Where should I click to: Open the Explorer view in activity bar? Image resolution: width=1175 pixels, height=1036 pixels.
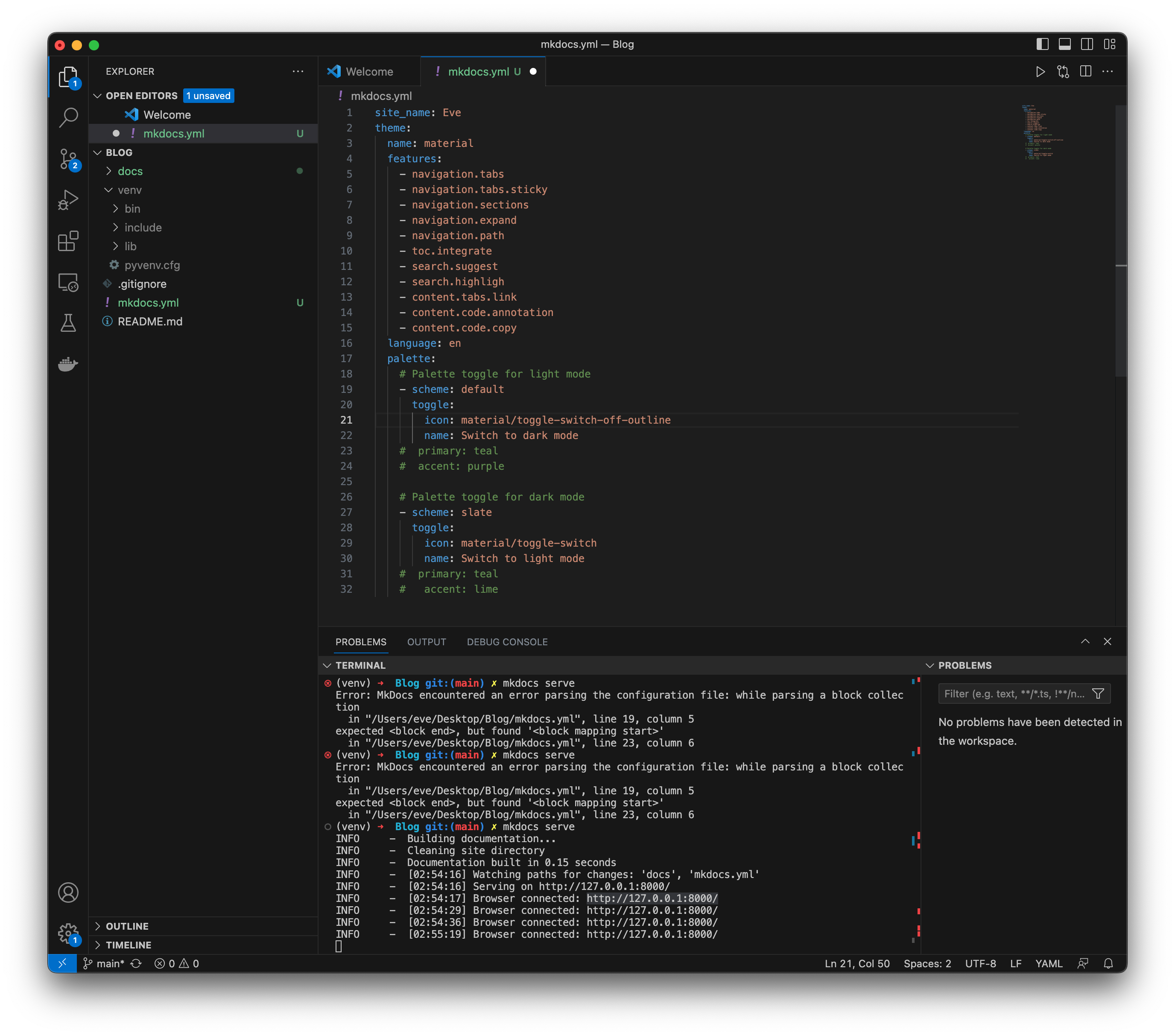point(68,76)
